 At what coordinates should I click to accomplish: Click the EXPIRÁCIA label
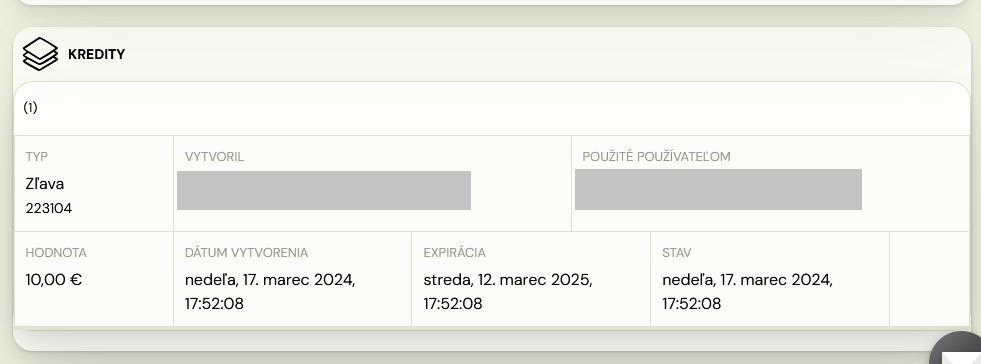[x=455, y=253]
